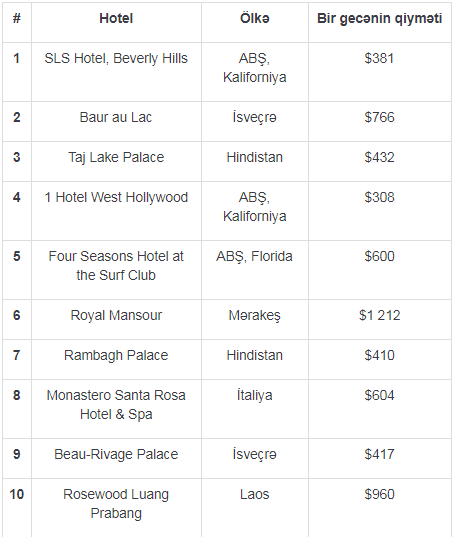Select the ABŞ, Florida cell
The image size is (452, 537).
click(x=254, y=257)
